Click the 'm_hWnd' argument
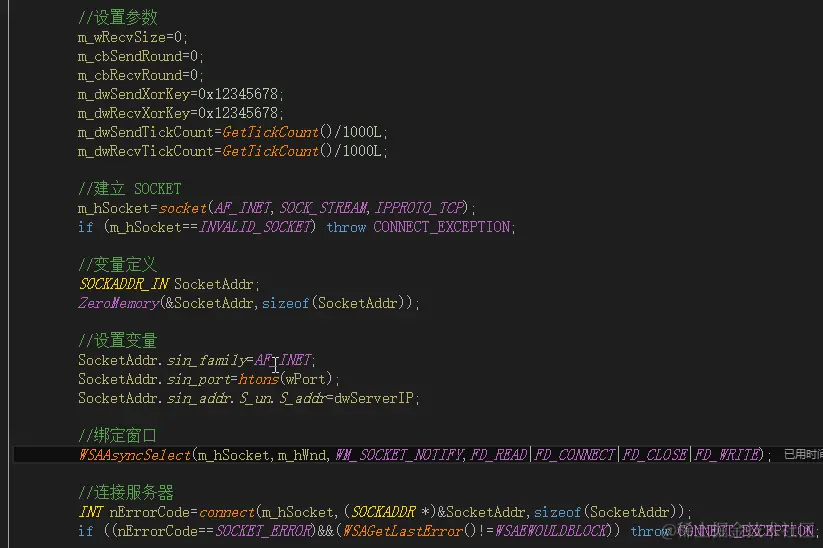823x548 pixels. (x=302, y=455)
